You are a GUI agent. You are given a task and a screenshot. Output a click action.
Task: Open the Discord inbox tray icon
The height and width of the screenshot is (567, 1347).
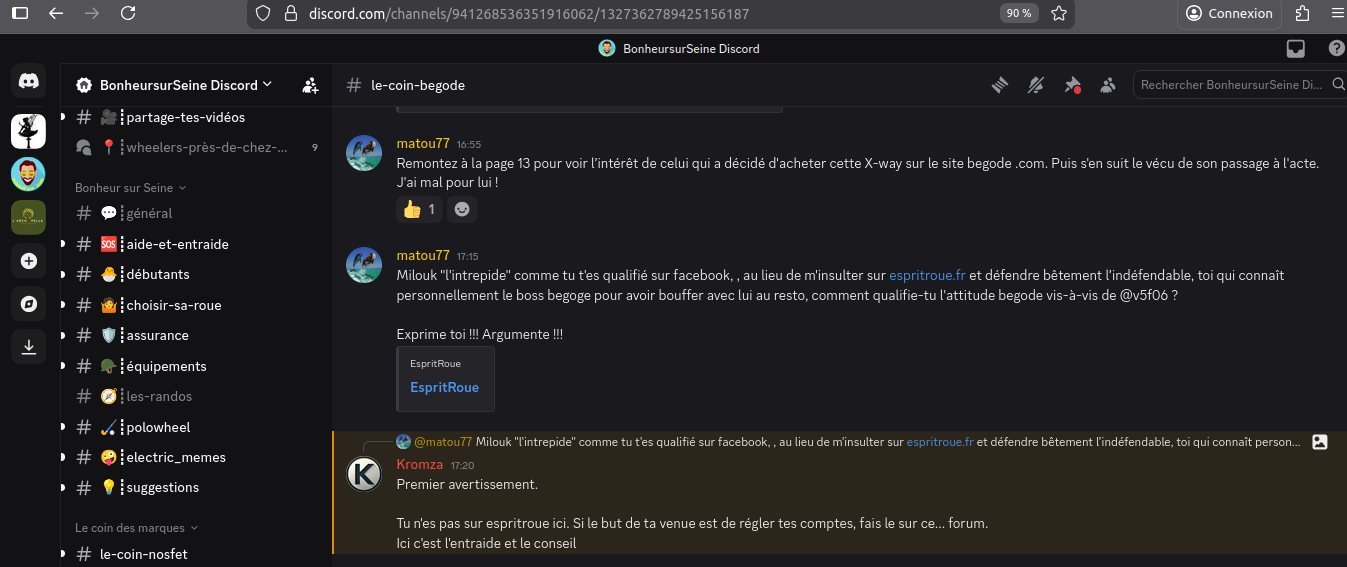[x=1295, y=48]
